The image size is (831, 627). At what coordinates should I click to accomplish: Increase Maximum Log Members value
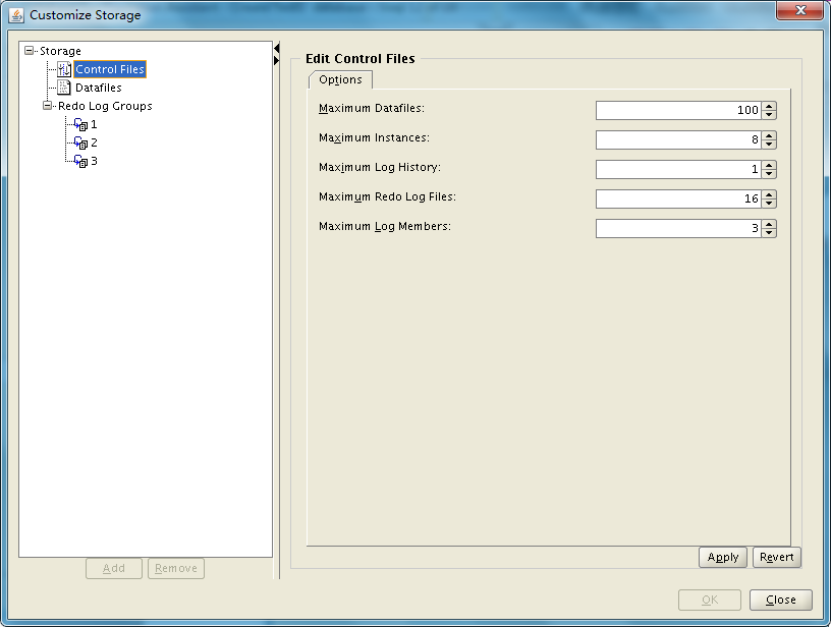(769, 225)
